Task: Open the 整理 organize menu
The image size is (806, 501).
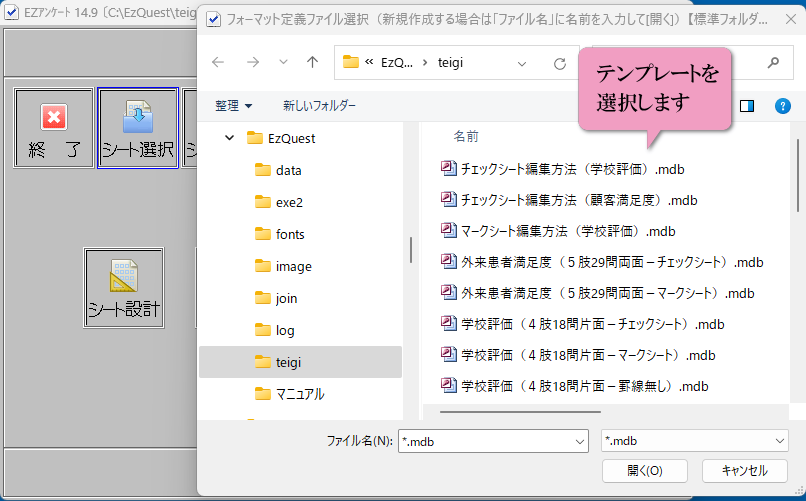Action: (234, 106)
